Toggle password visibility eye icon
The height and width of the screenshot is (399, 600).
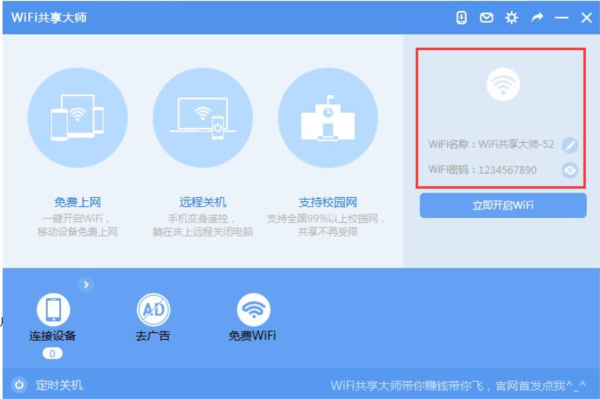tap(570, 170)
